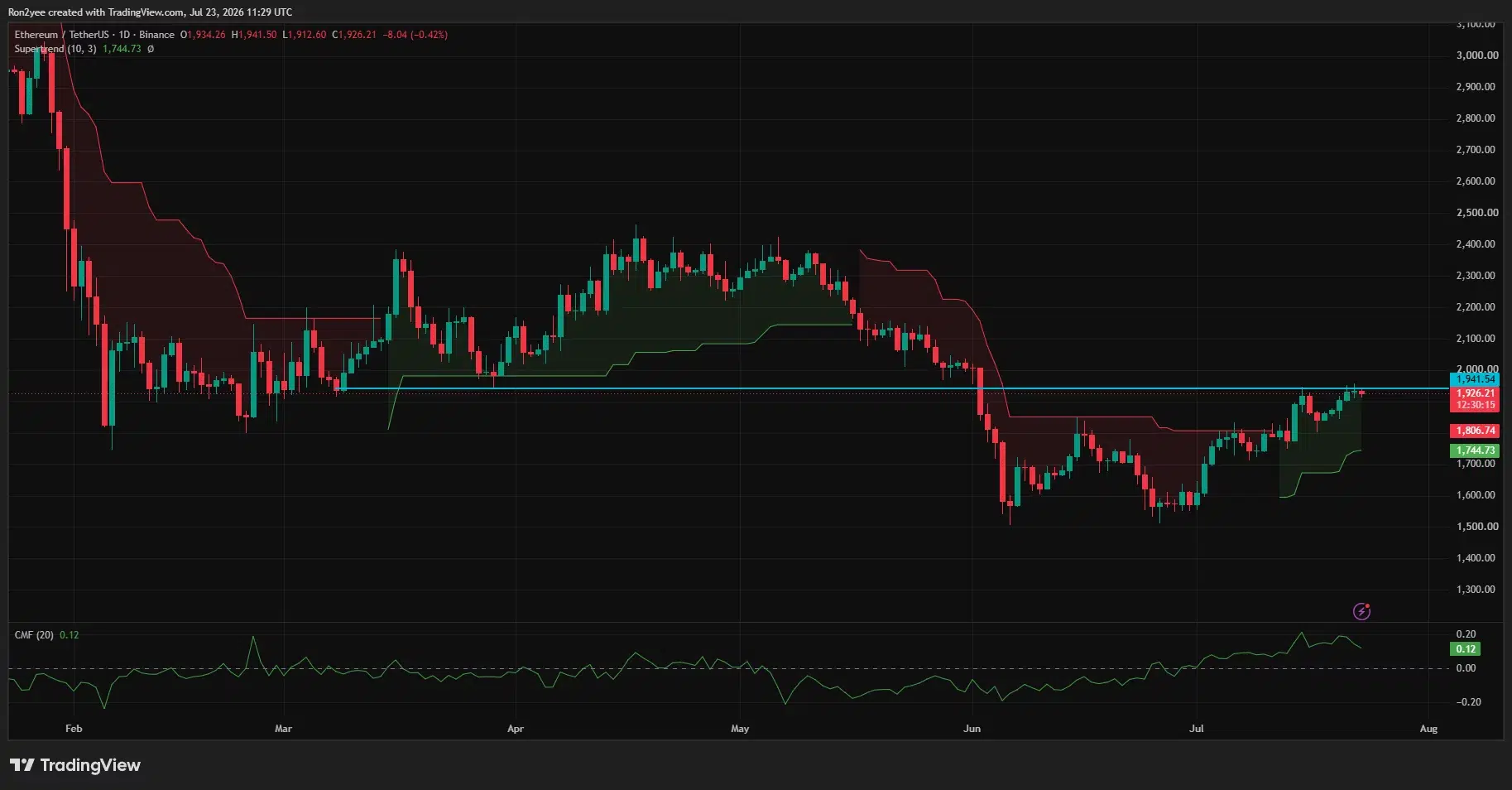This screenshot has width=1512, height=790.
Task: Click the Ron2yee snapshot caption at top
Action: point(150,12)
